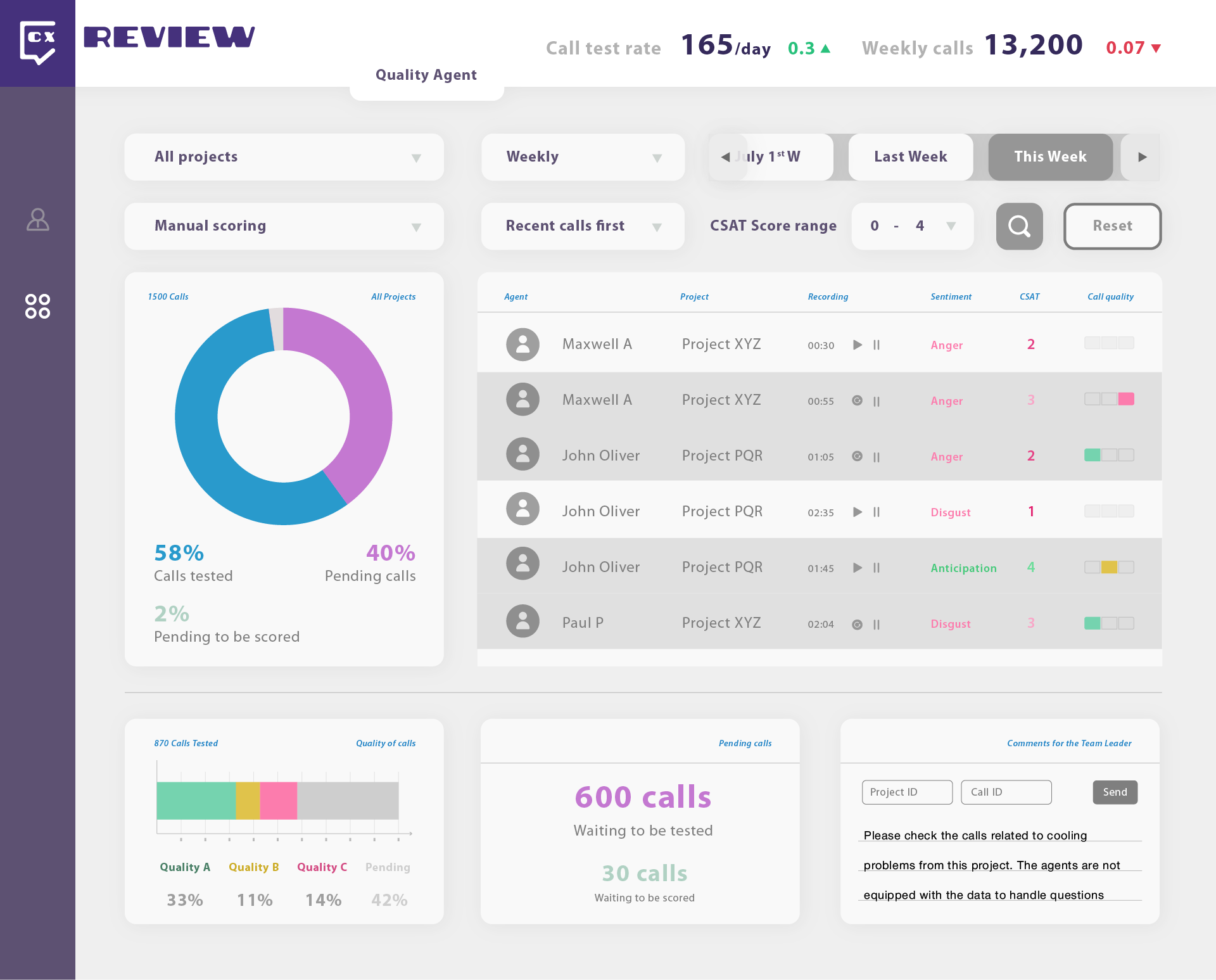Switch to the Last Week tab
1216x980 pixels.
(x=910, y=157)
